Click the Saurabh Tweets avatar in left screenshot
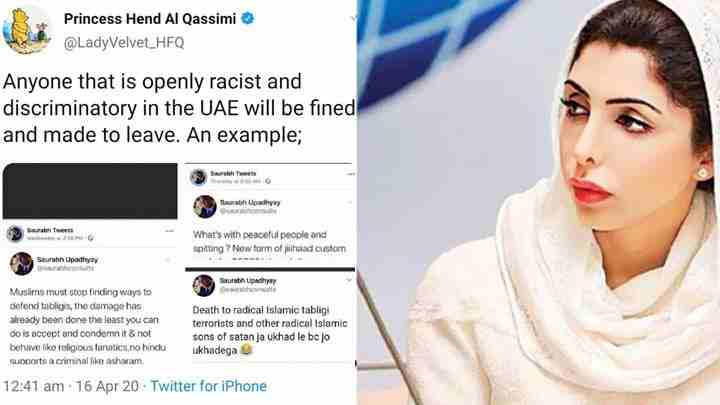This screenshot has width=720, height=405. pos(15,234)
